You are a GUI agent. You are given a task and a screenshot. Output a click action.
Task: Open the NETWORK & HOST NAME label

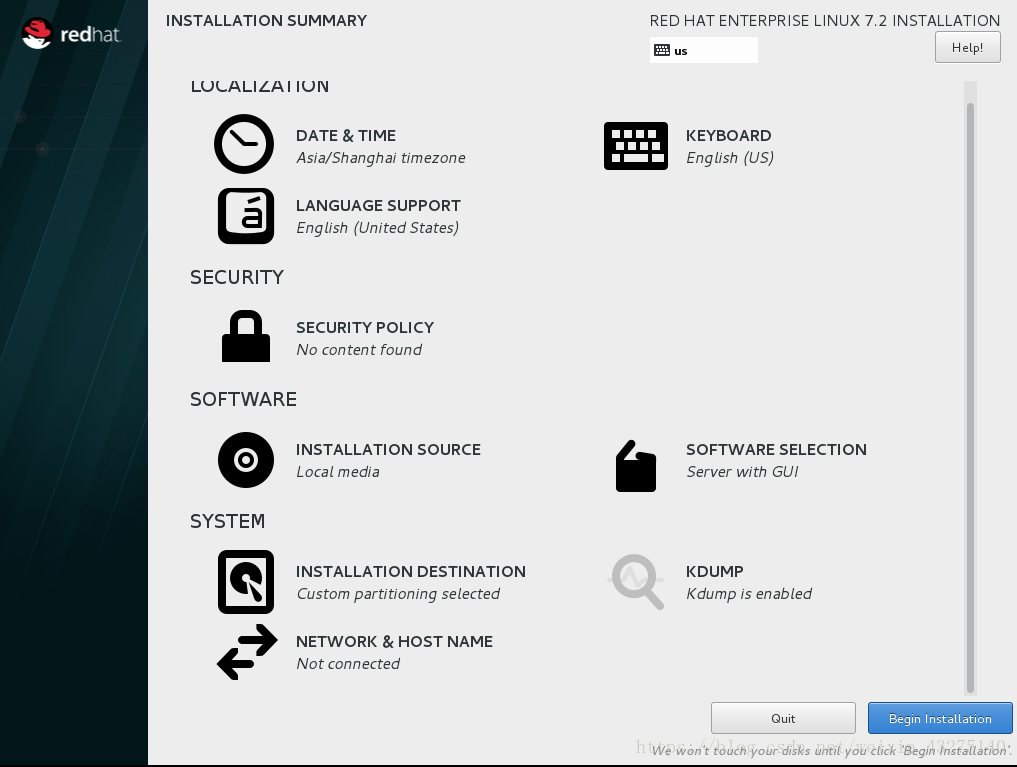(x=394, y=641)
